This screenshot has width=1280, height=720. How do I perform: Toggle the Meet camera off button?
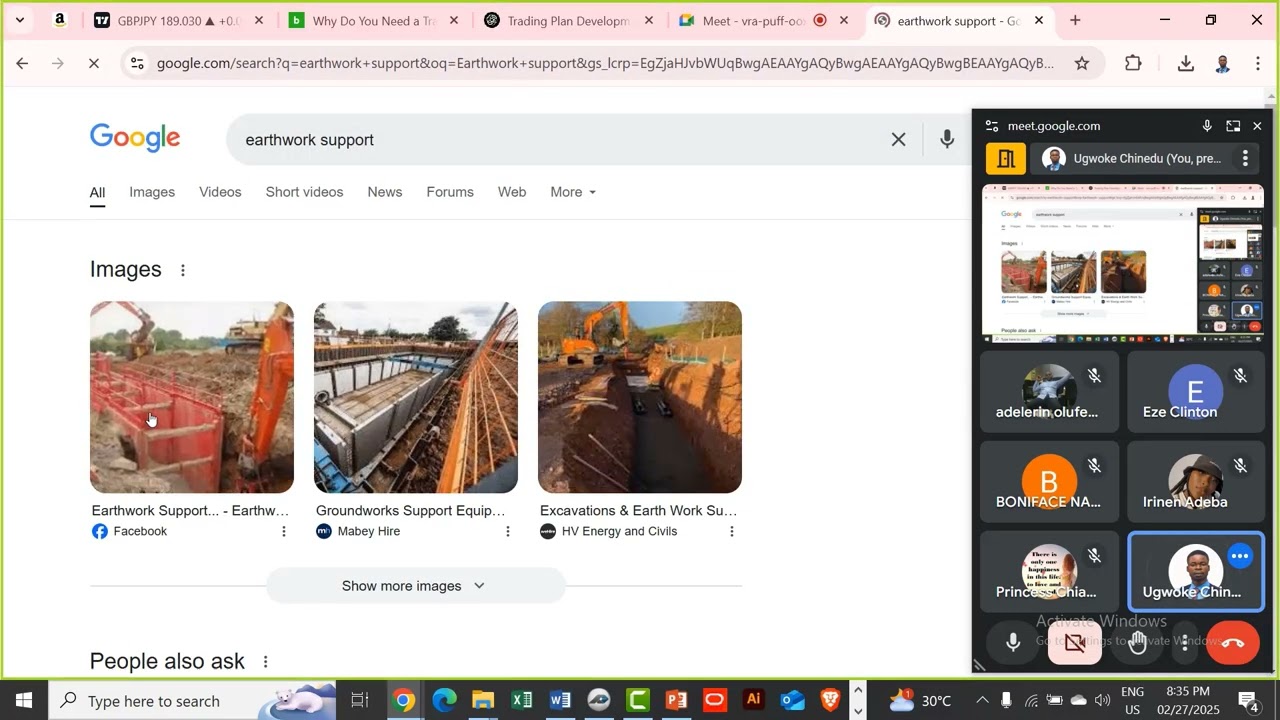(1075, 643)
